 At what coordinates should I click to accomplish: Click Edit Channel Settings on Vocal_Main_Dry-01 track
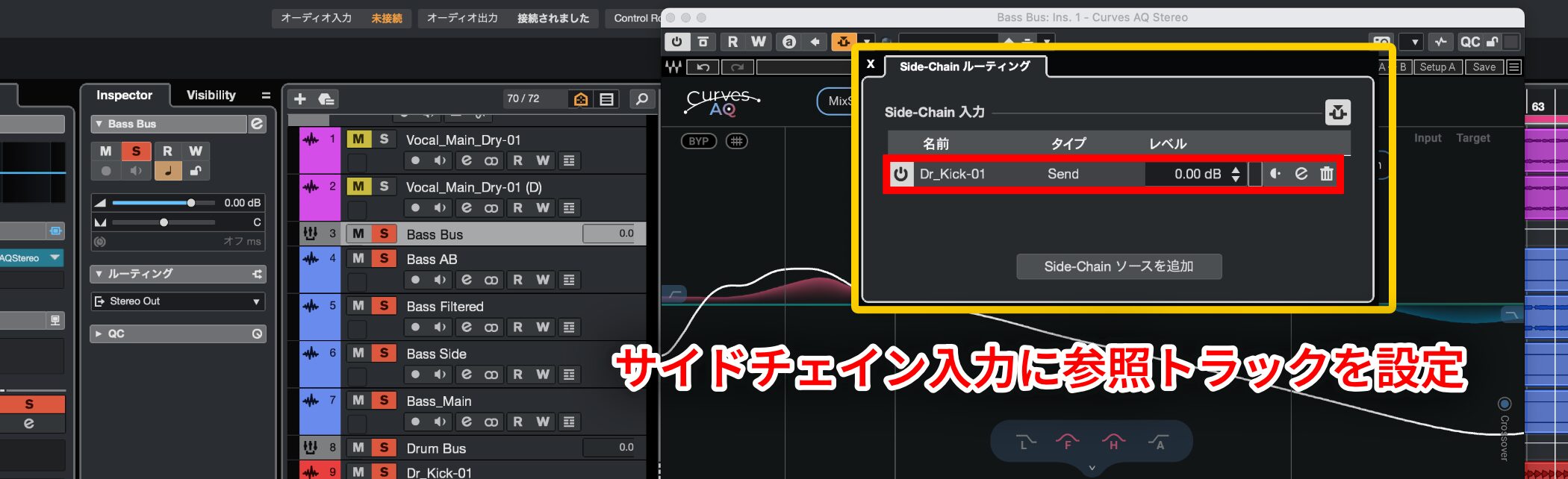pyautogui.click(x=467, y=160)
